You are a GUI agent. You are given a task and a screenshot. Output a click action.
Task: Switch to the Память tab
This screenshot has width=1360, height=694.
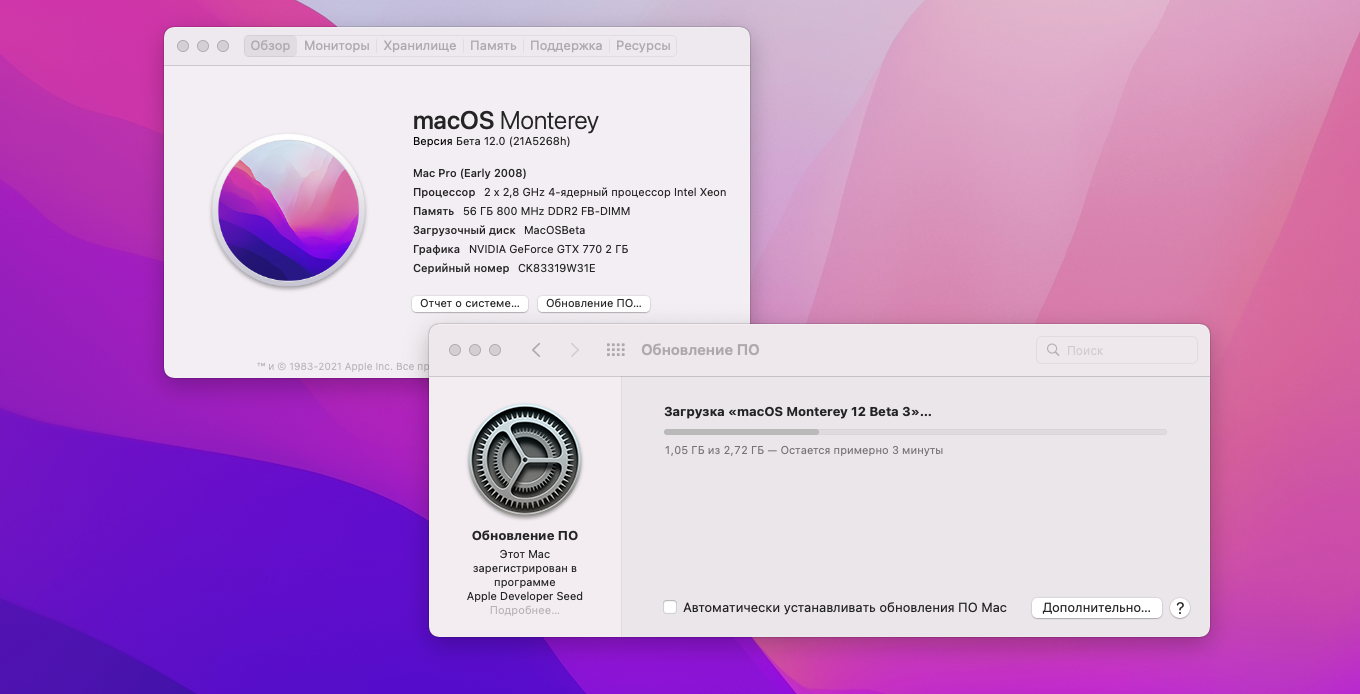pyautogui.click(x=493, y=46)
